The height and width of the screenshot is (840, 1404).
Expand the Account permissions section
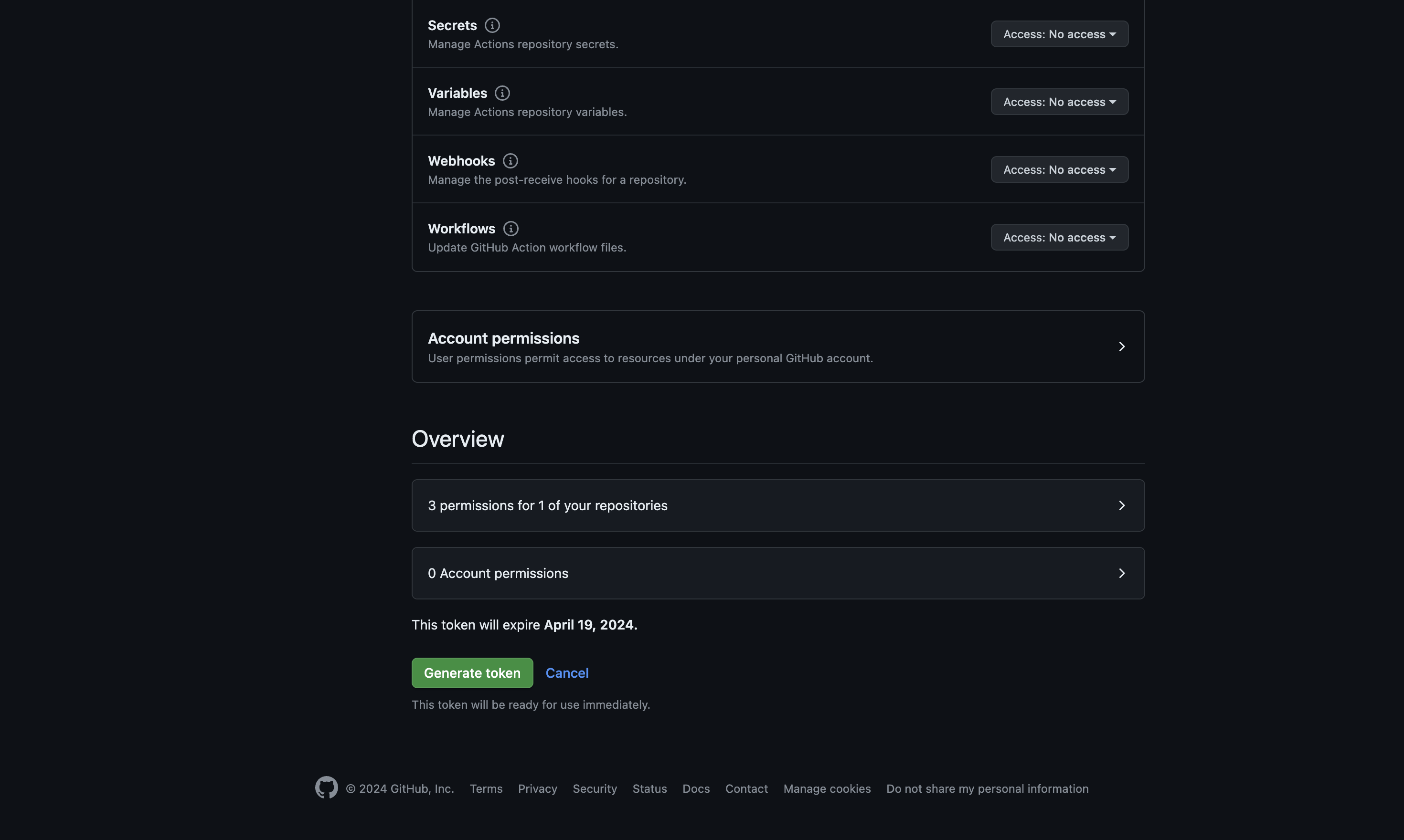[777, 346]
